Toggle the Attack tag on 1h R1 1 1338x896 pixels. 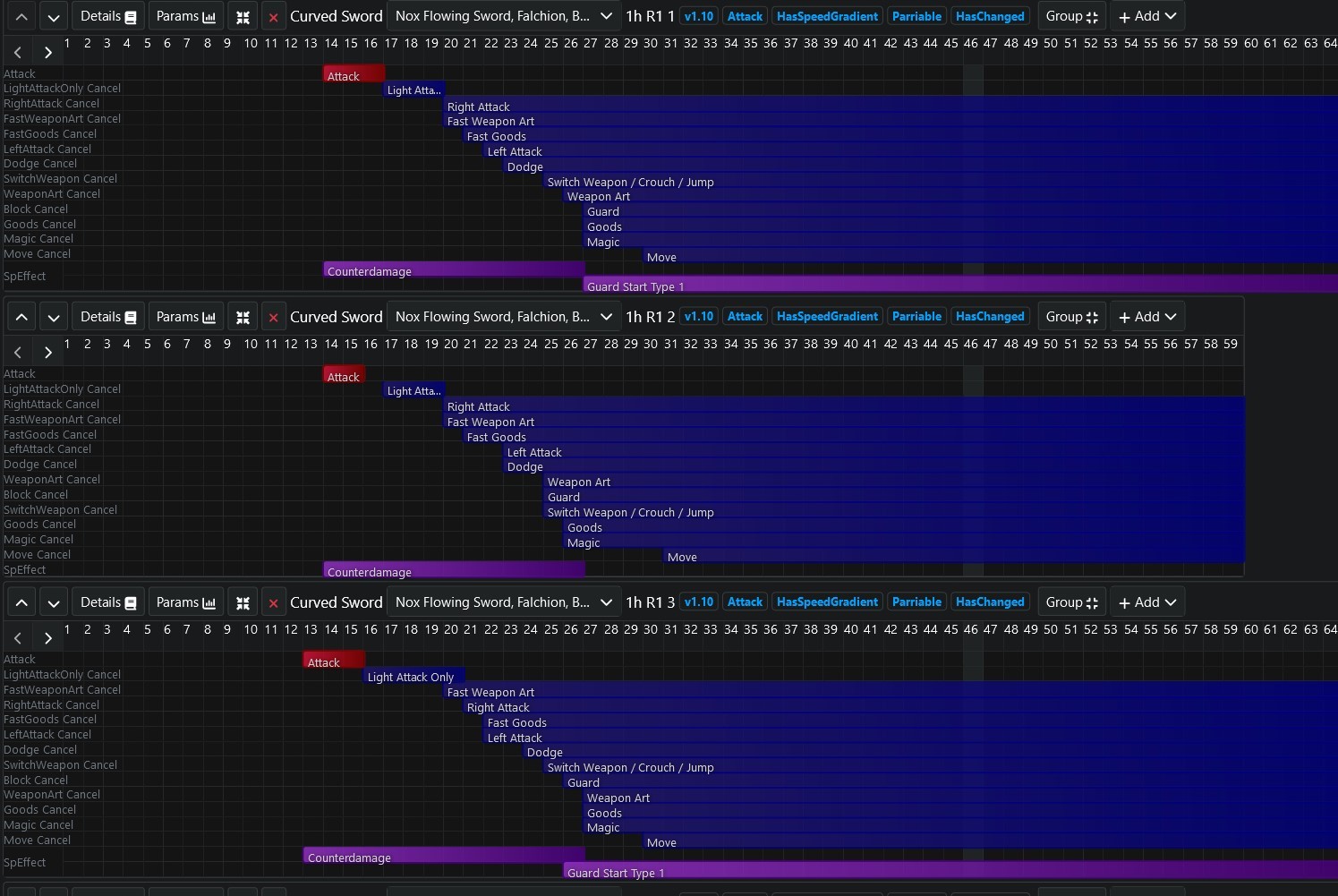point(745,16)
